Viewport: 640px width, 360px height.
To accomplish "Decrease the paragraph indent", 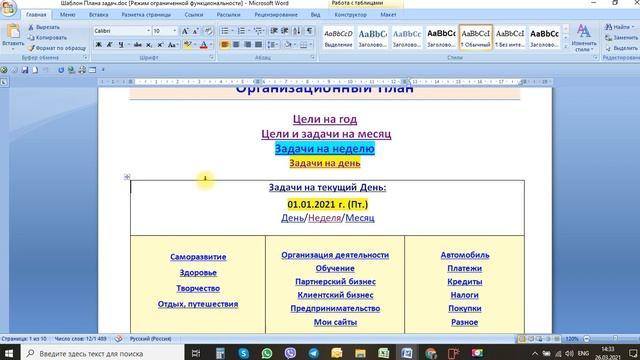I will click(x=274, y=31).
